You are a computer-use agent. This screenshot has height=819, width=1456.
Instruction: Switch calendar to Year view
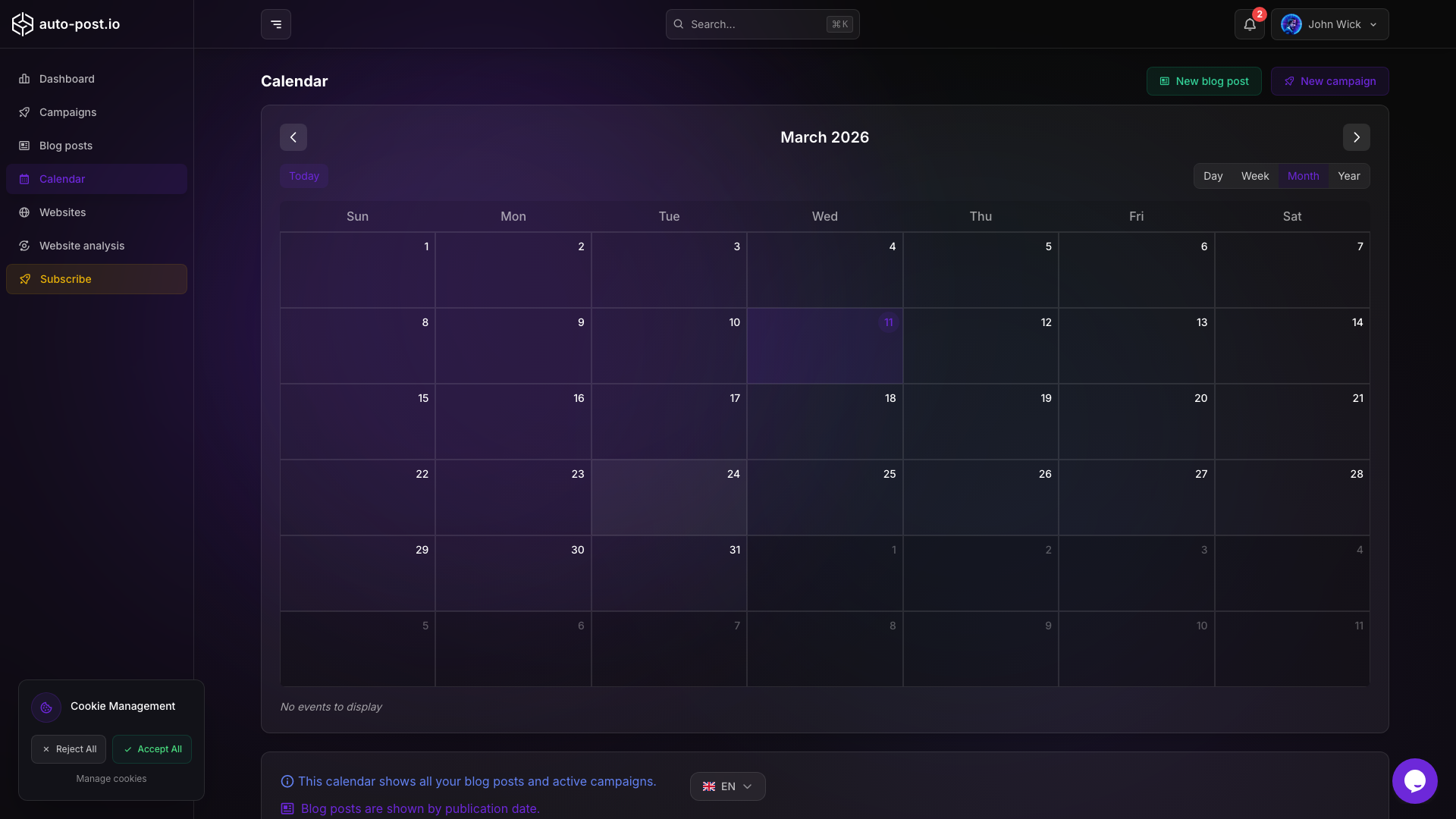(1350, 175)
